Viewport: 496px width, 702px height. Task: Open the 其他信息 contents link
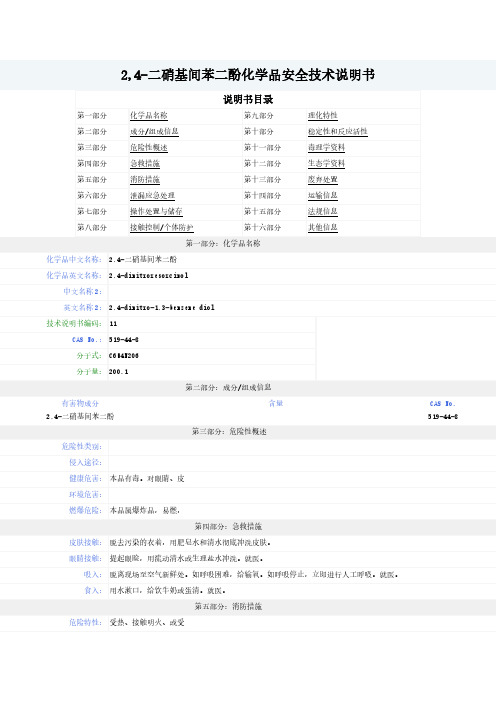click(323, 227)
